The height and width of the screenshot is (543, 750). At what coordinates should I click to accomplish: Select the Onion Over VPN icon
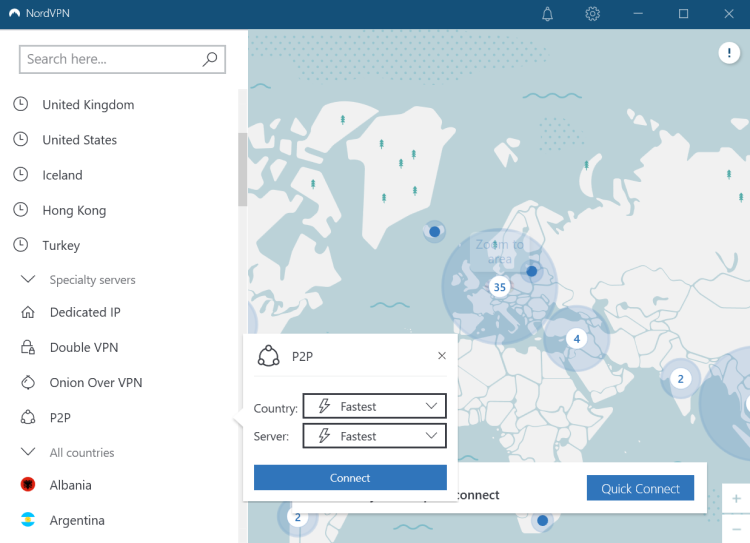click(x=28, y=382)
